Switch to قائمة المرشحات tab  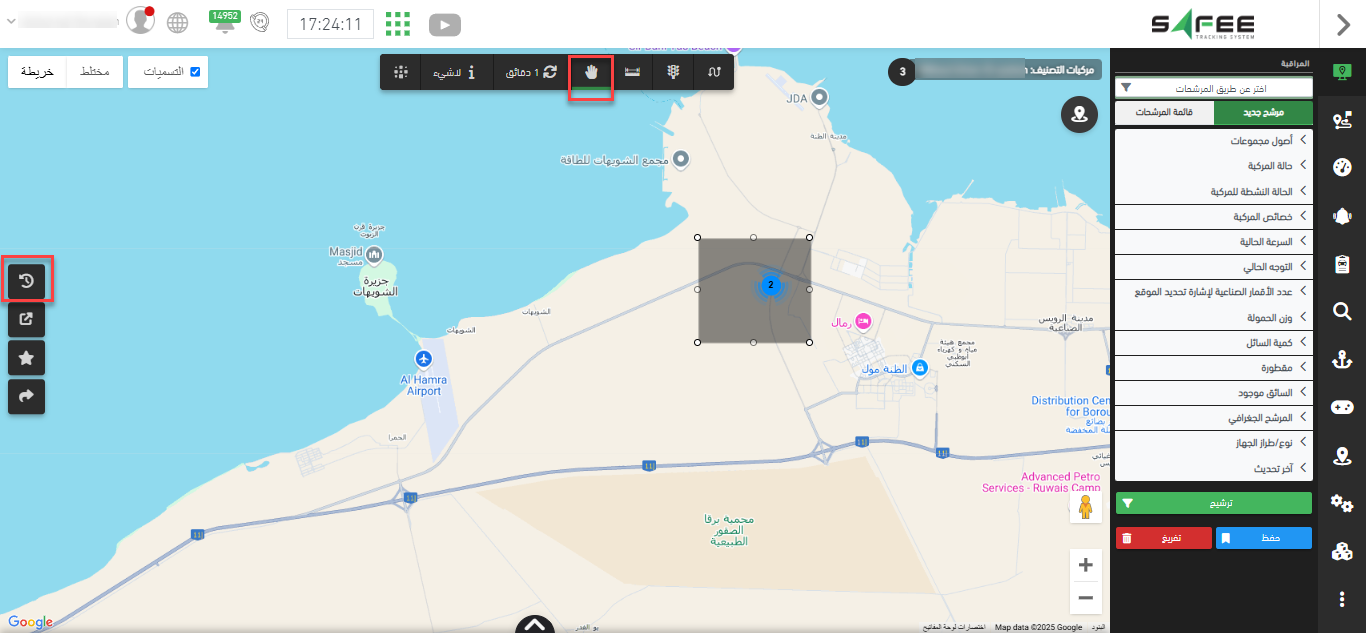pos(1163,113)
